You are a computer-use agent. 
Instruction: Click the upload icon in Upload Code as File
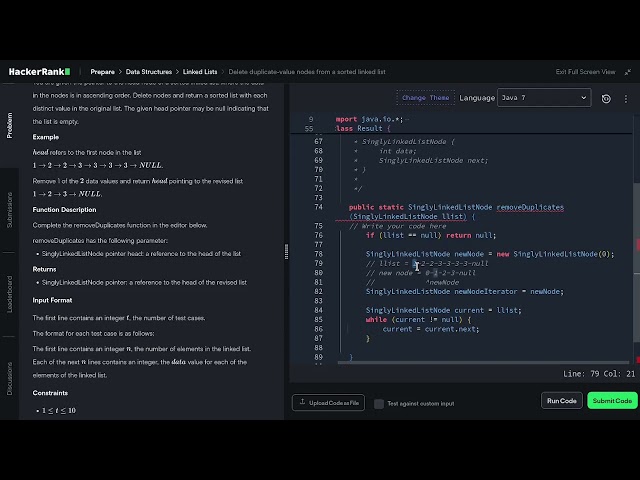tap(302, 402)
